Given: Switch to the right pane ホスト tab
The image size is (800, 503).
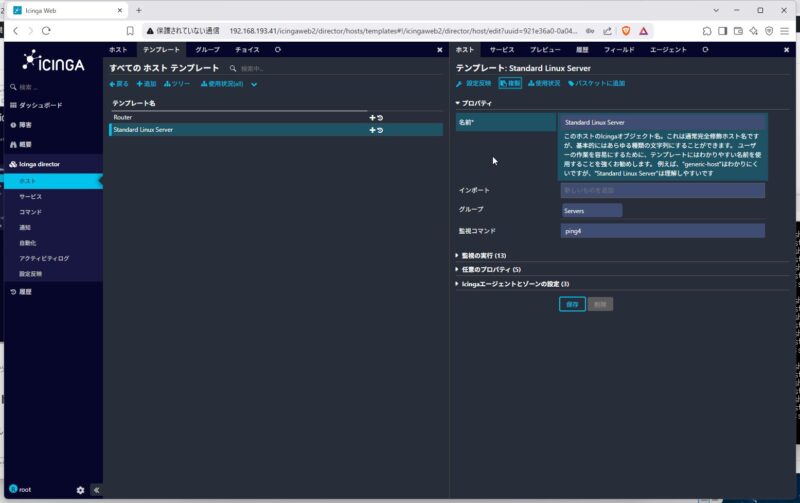Looking at the screenshot, I should (465, 49).
